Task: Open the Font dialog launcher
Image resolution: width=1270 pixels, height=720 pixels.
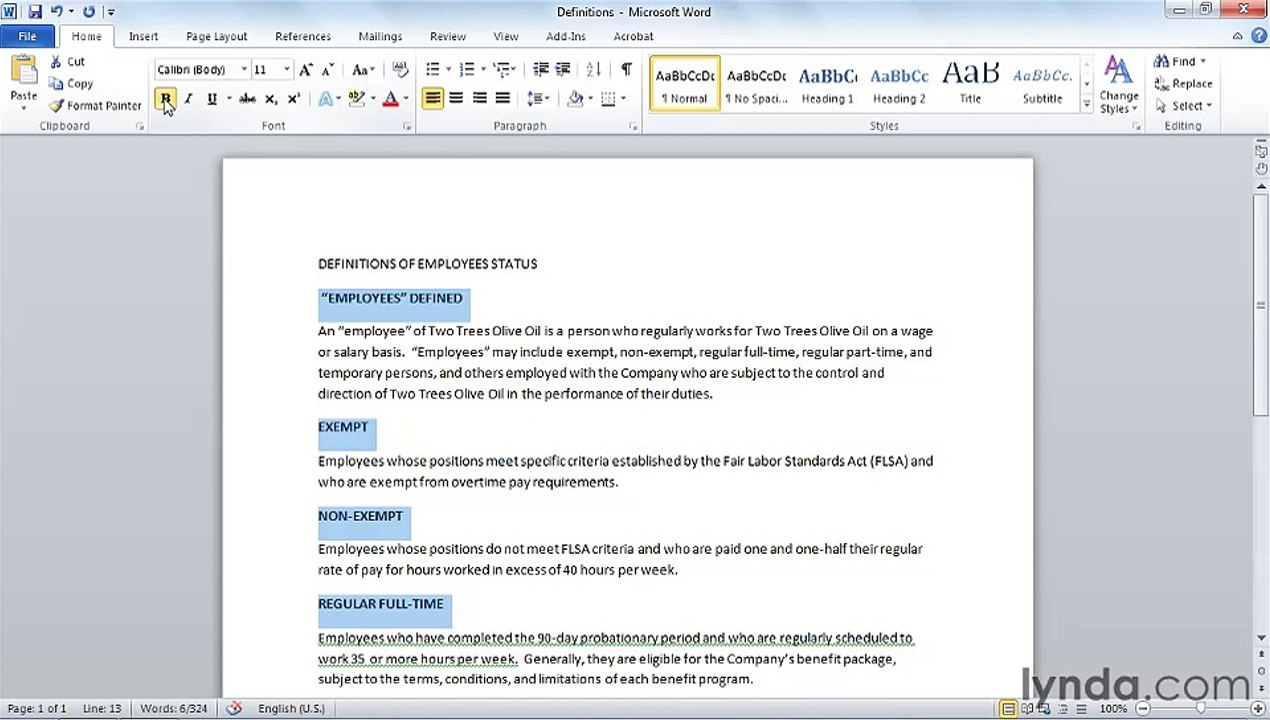Action: [x=407, y=127]
